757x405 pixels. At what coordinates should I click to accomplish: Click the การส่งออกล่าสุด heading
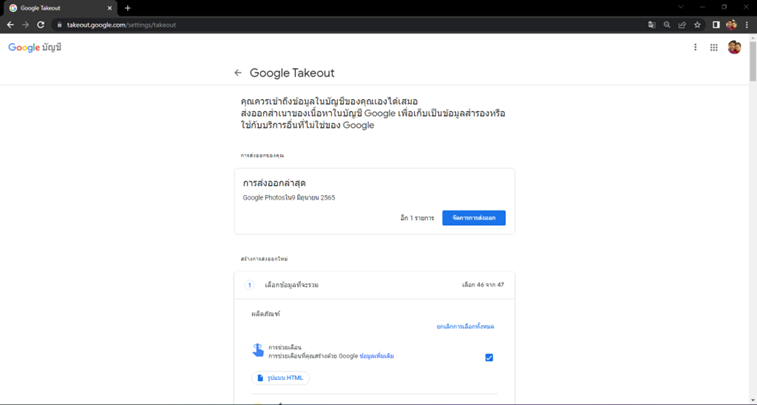[274, 183]
